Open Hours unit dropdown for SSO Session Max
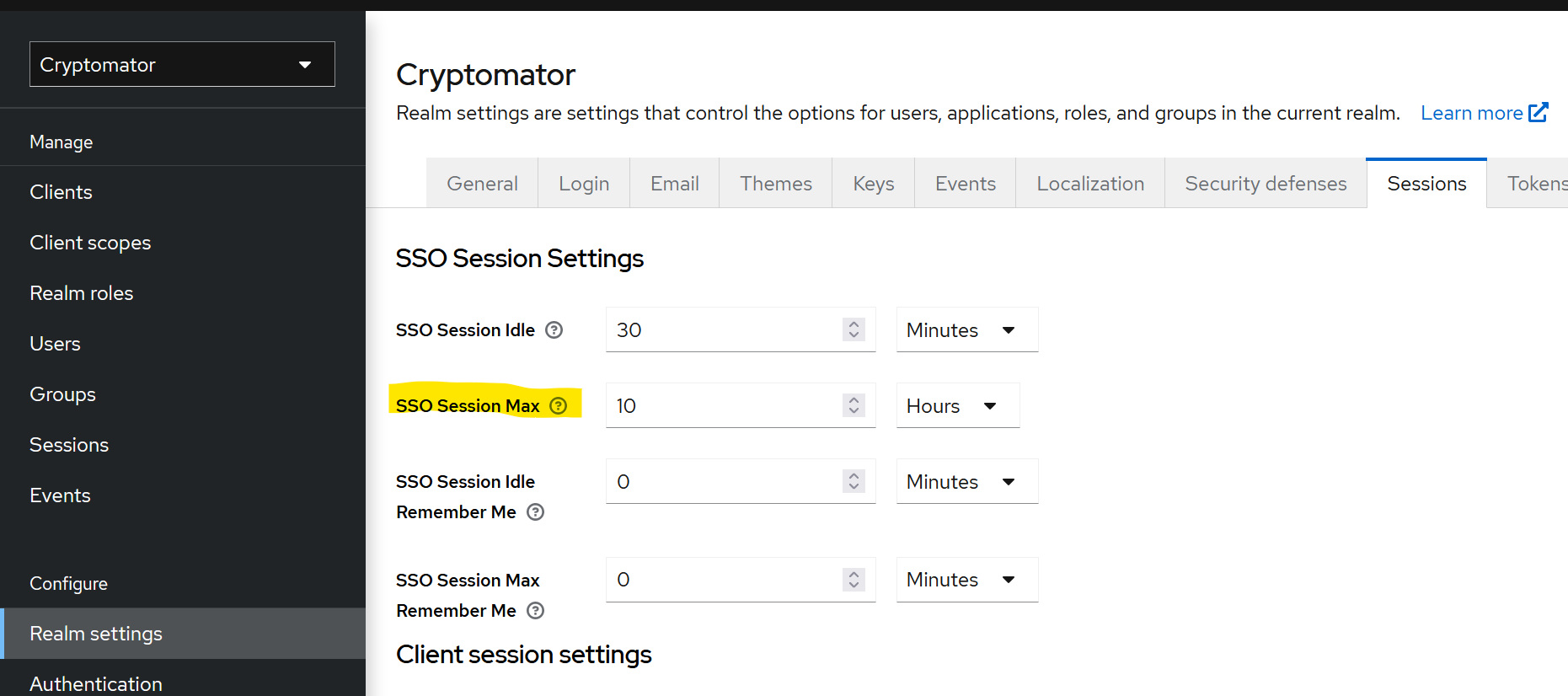1568x696 pixels. click(x=958, y=405)
